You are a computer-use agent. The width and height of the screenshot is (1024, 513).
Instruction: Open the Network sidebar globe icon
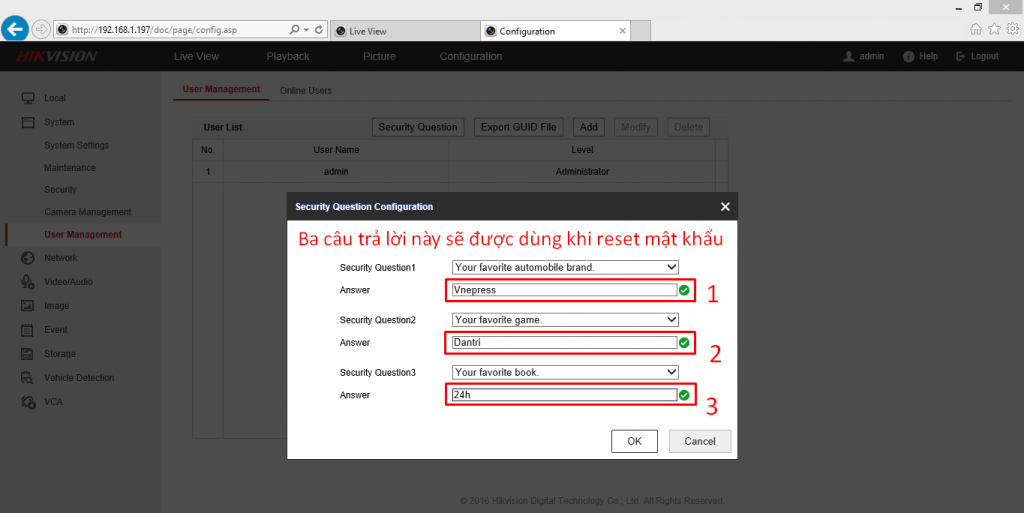(x=28, y=258)
